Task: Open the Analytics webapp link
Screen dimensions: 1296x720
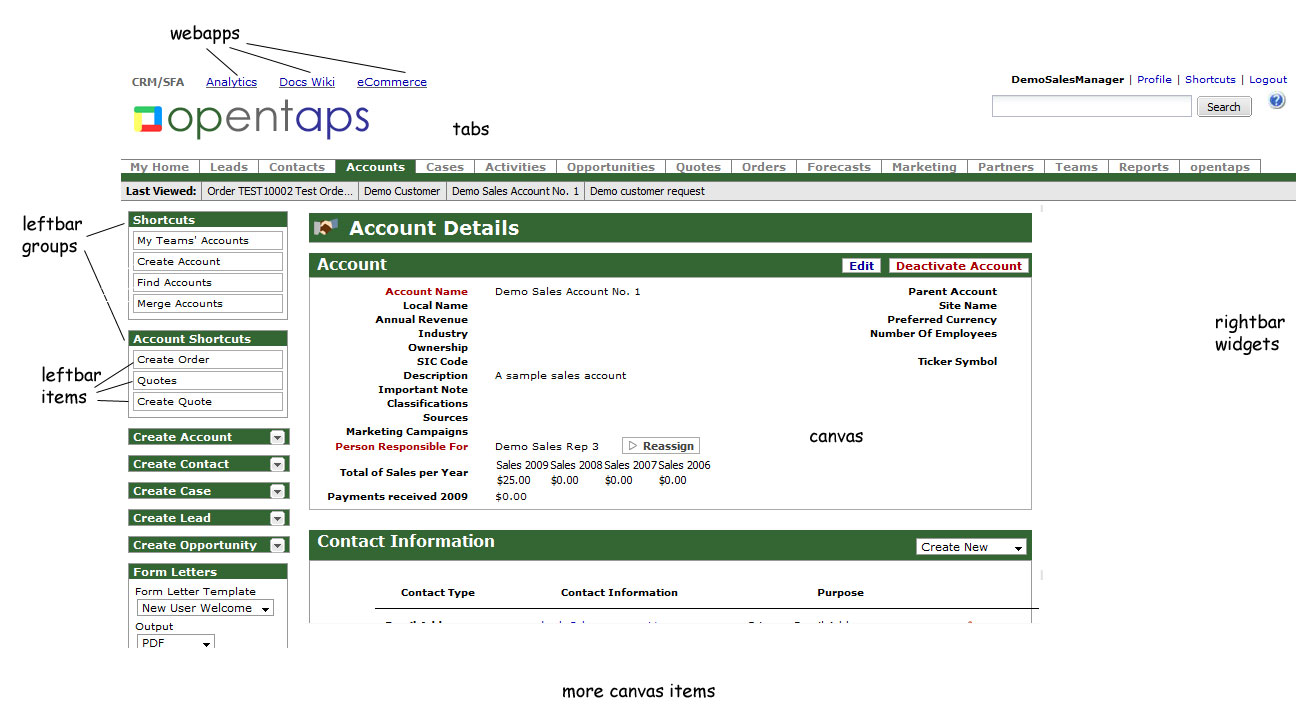Action: tap(231, 82)
